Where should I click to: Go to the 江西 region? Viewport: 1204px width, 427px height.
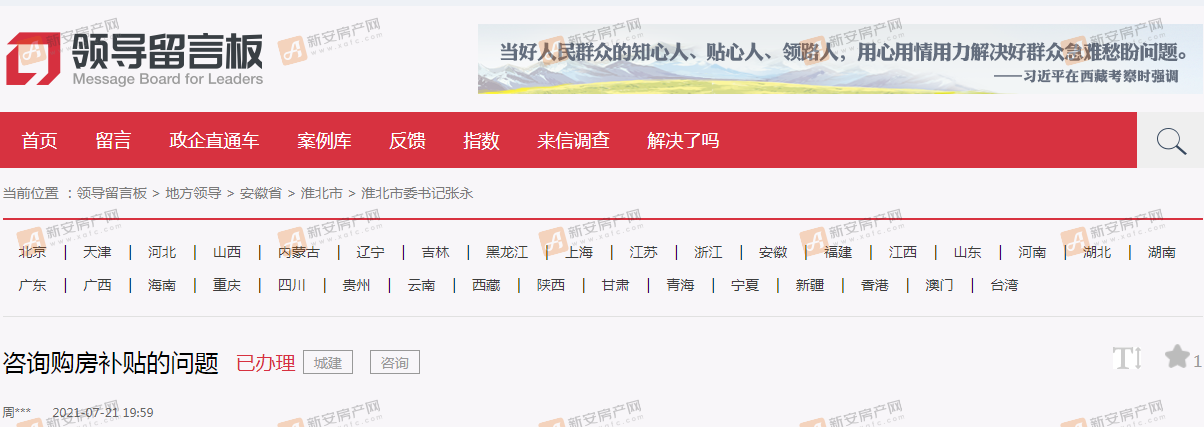[903, 252]
